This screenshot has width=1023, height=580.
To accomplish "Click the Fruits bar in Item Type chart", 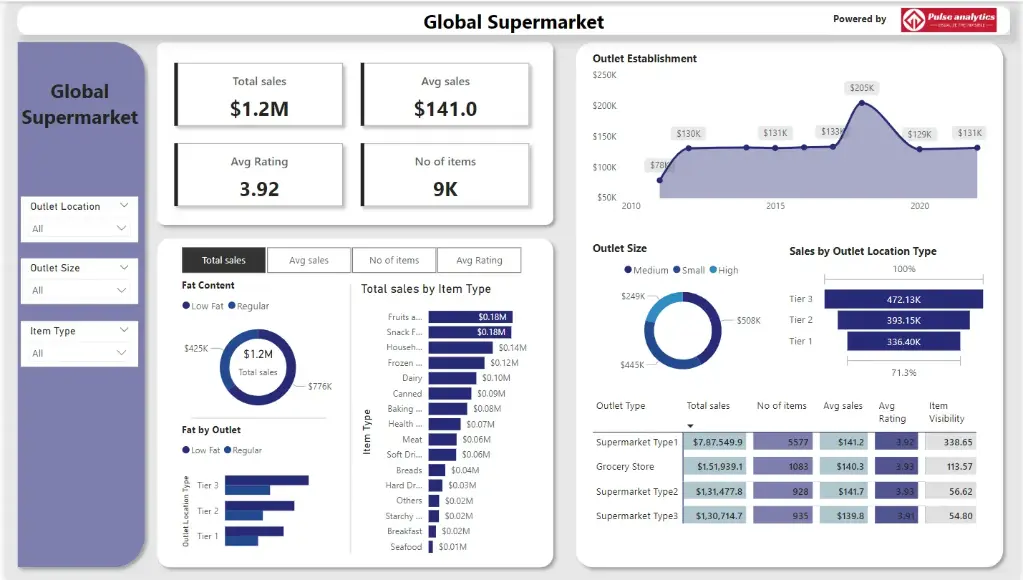I will click(x=470, y=316).
